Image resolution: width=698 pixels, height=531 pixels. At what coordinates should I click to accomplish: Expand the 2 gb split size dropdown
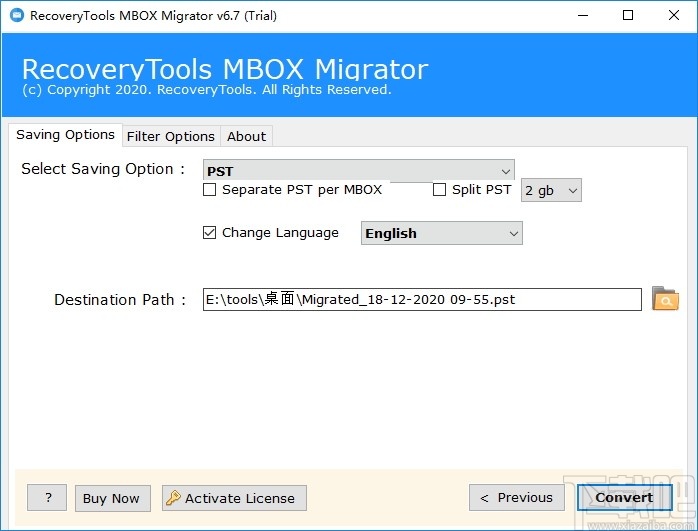click(551, 191)
